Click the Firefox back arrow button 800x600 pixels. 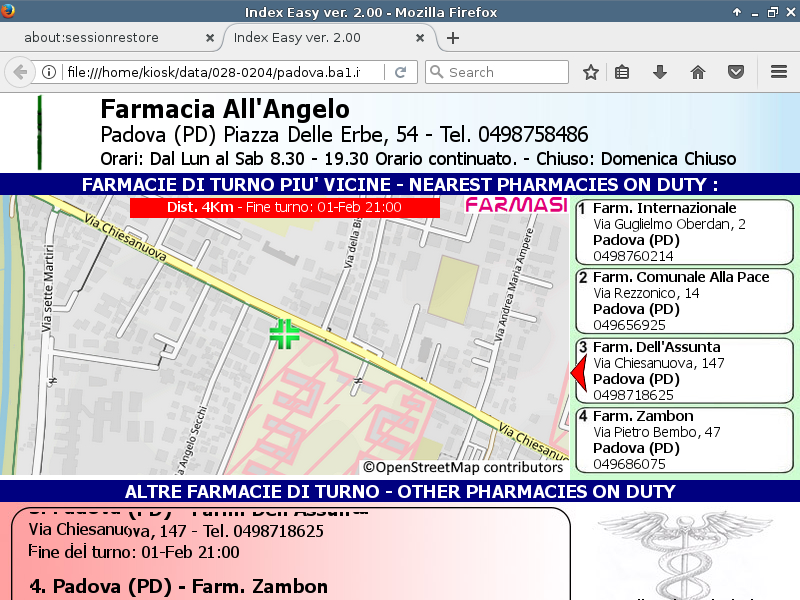(20, 72)
